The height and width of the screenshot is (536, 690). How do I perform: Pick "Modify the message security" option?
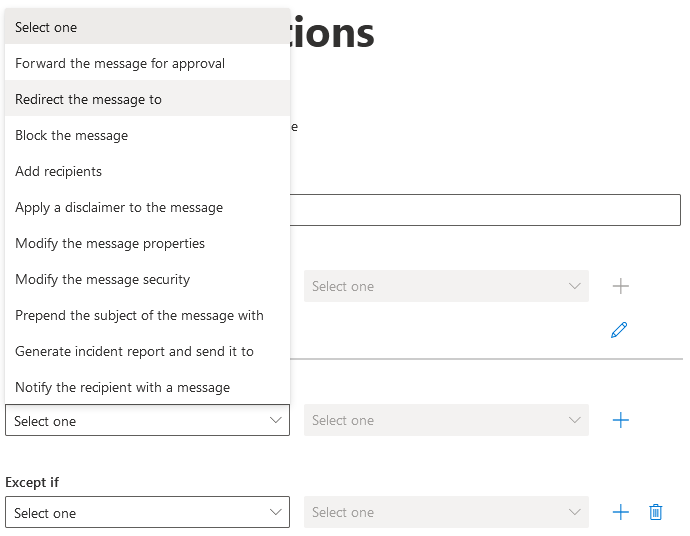102,279
